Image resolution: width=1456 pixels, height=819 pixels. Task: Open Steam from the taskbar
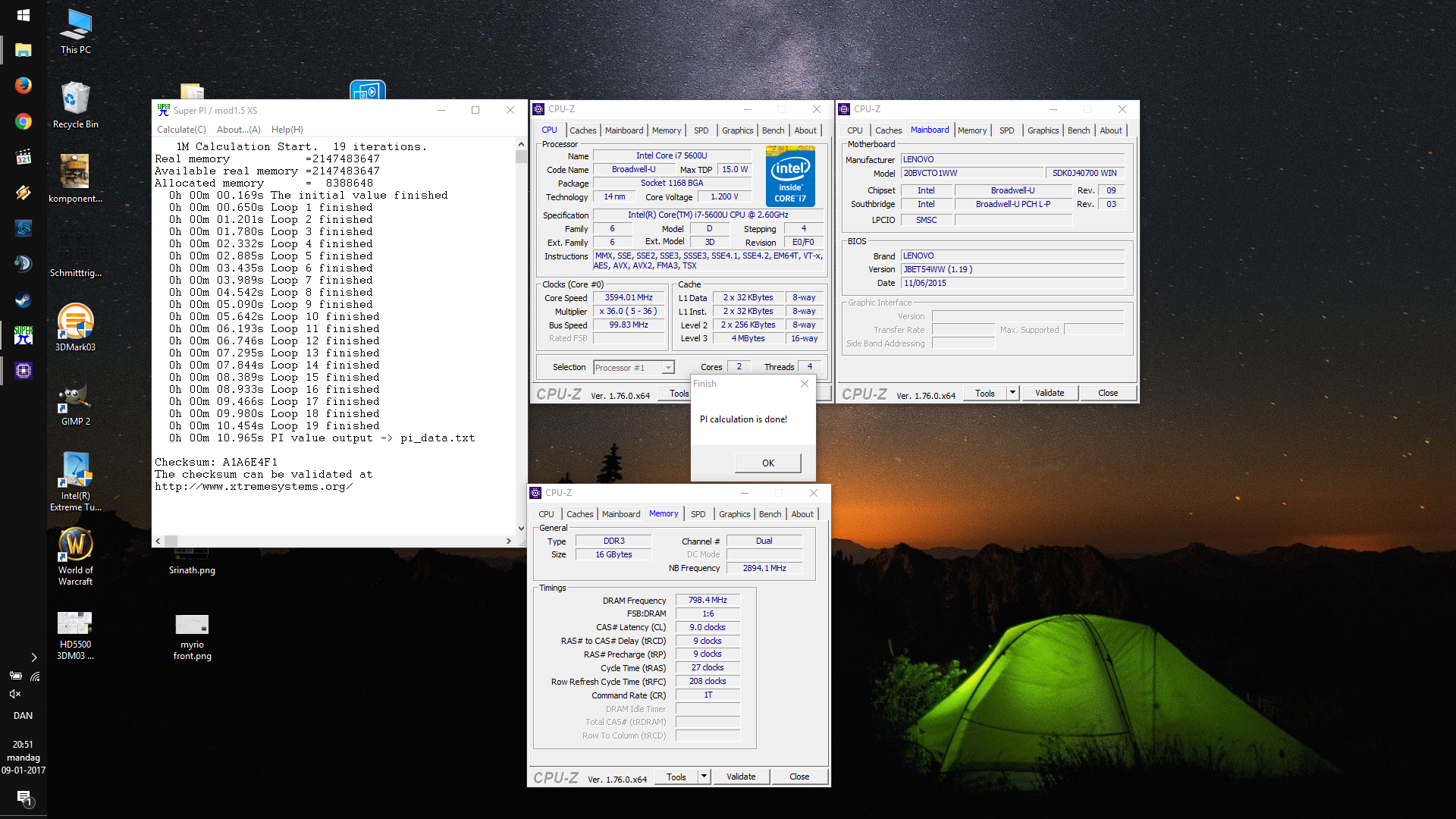23,300
